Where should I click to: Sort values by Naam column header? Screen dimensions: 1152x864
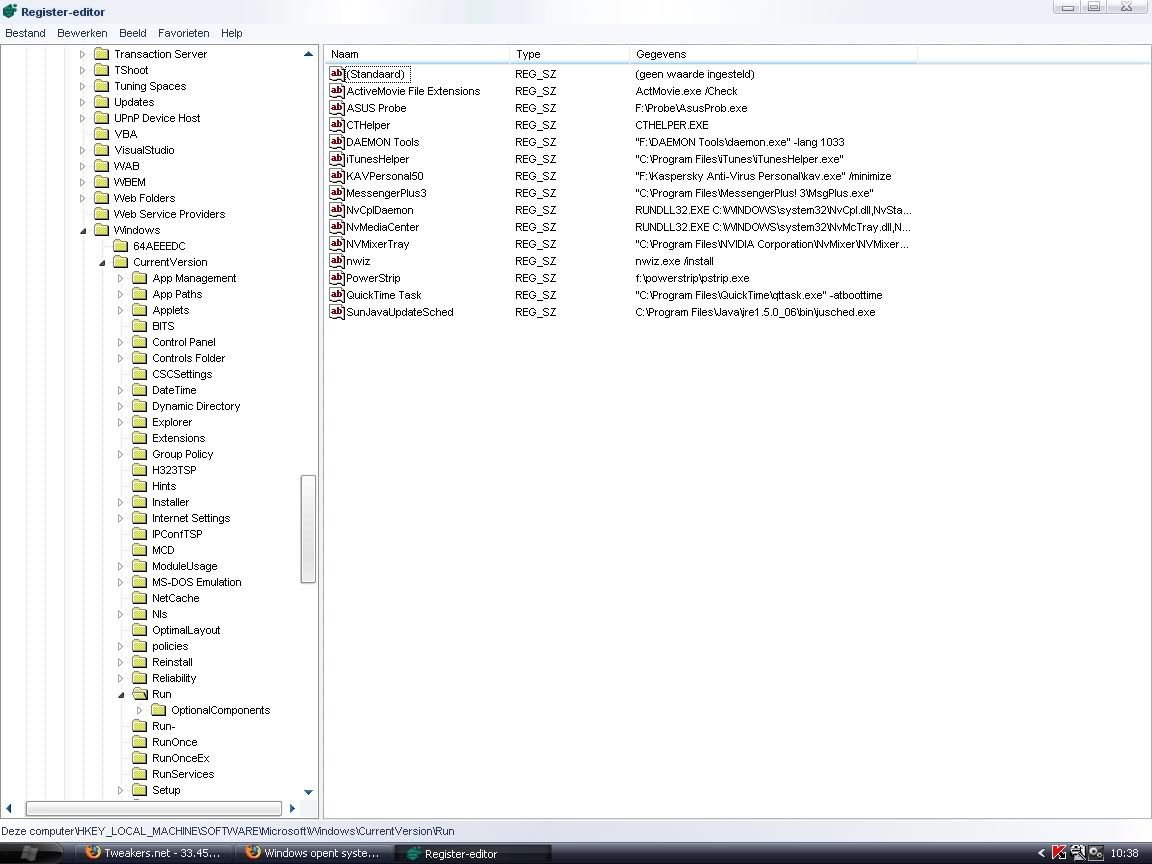tap(416, 54)
